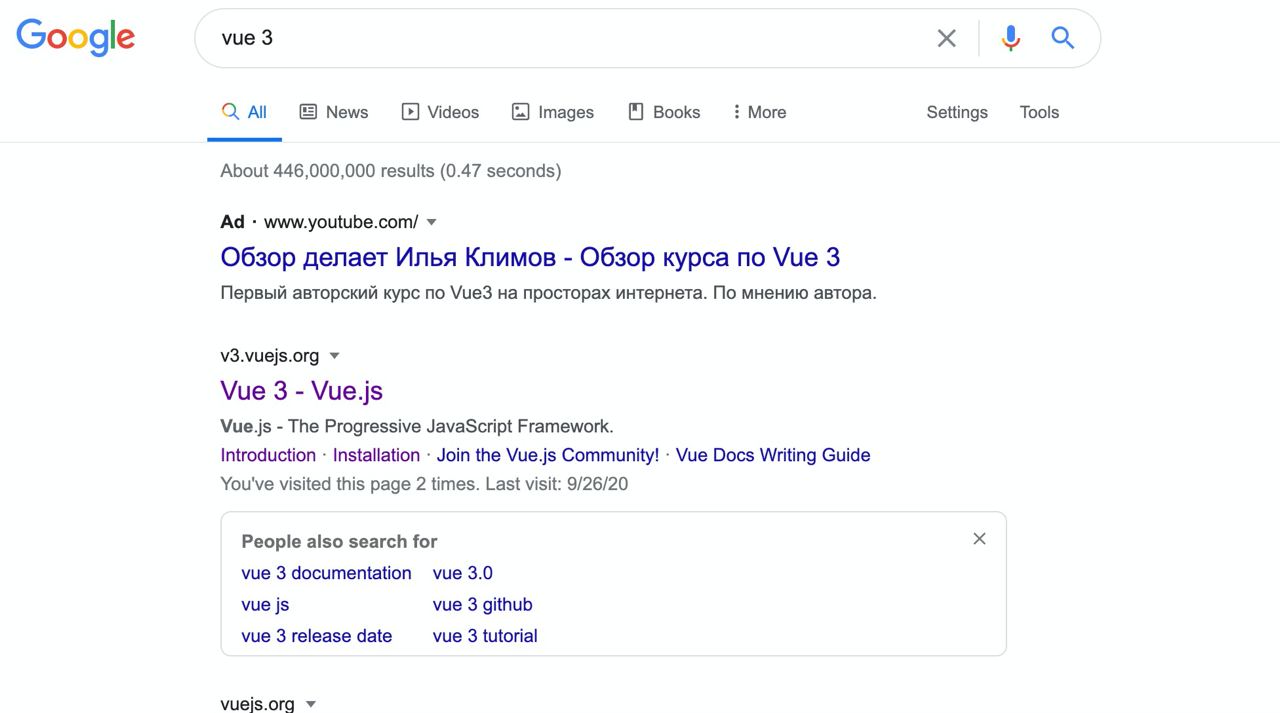
Task: Click the ad description Первый авторский курс
Action: [x=548, y=293]
